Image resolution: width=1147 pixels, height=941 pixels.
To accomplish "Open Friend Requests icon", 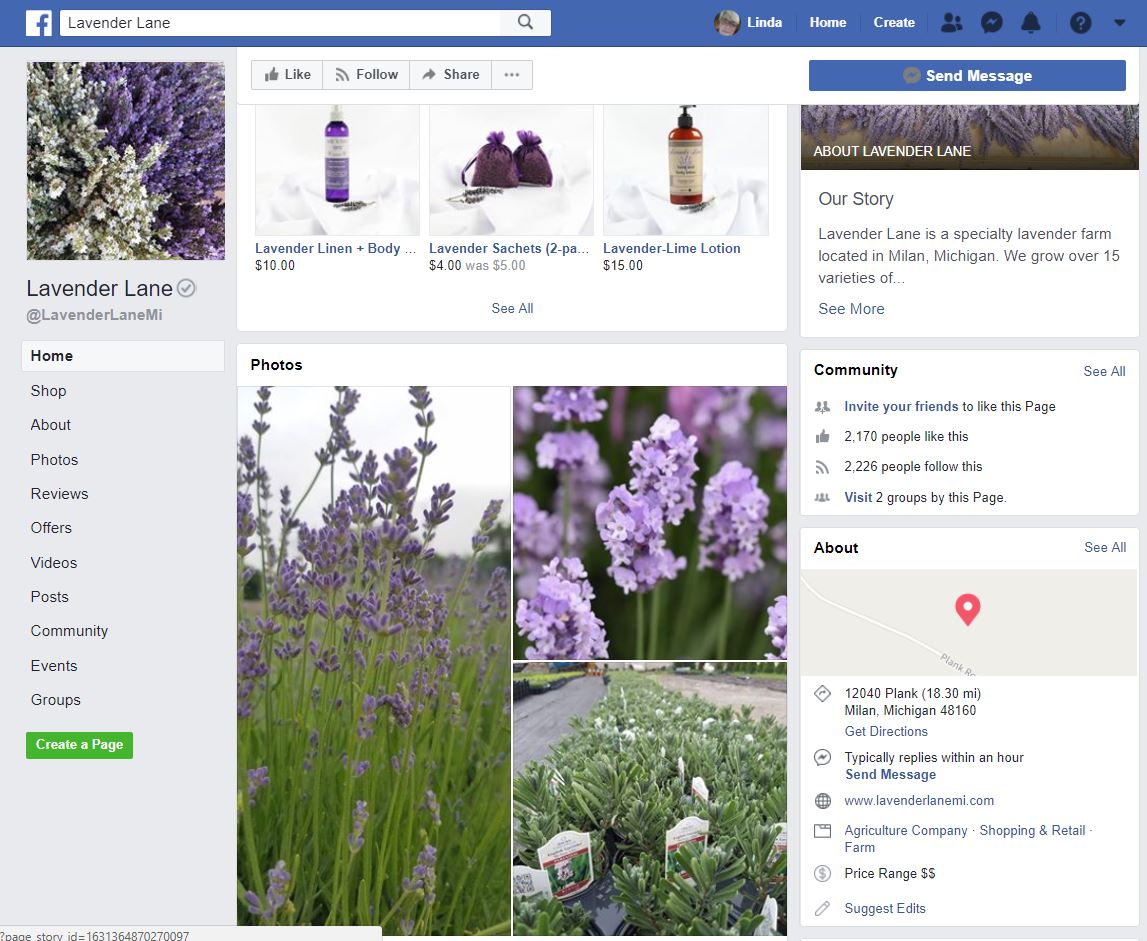I will click(952, 23).
